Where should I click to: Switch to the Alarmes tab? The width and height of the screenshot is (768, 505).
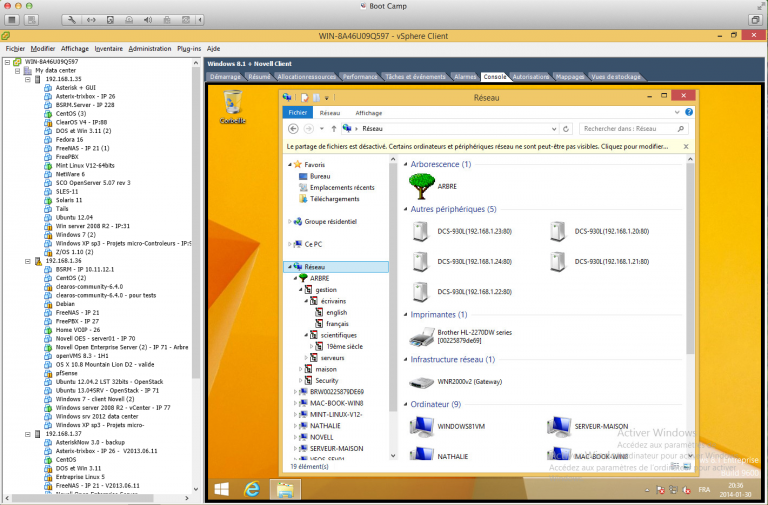point(465,77)
